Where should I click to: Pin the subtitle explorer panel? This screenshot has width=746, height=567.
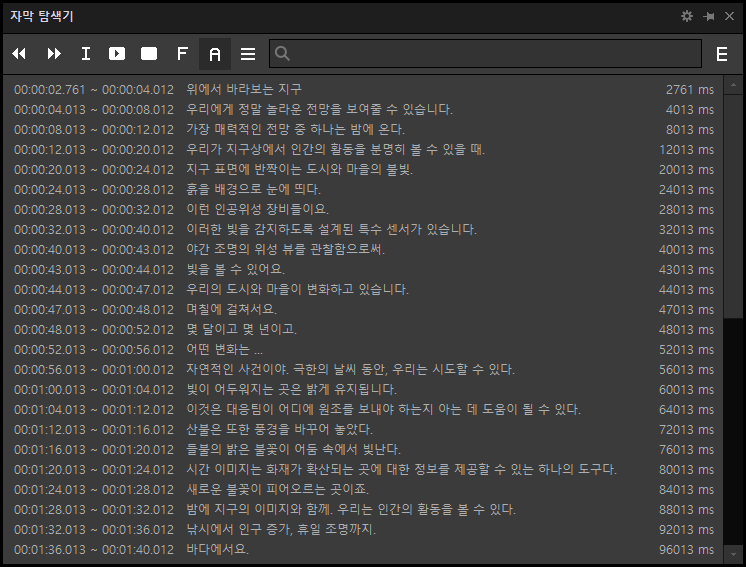click(x=708, y=17)
